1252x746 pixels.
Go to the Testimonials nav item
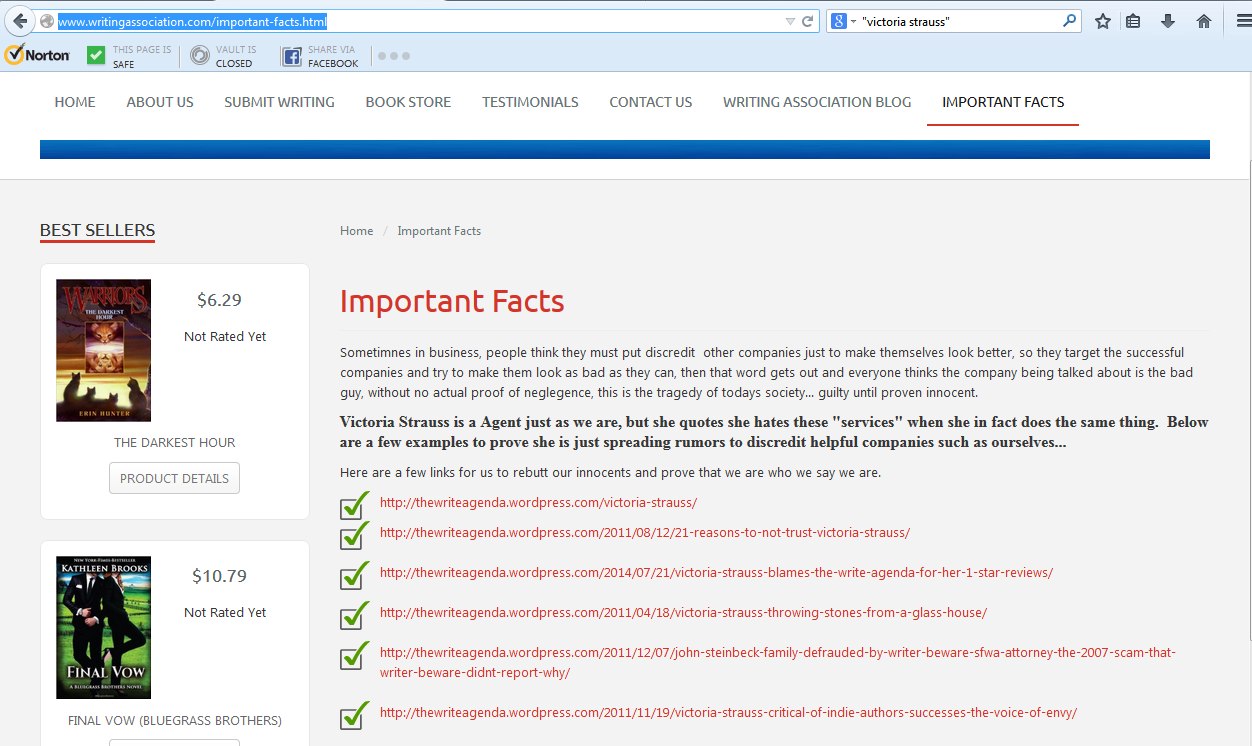pyautogui.click(x=530, y=102)
